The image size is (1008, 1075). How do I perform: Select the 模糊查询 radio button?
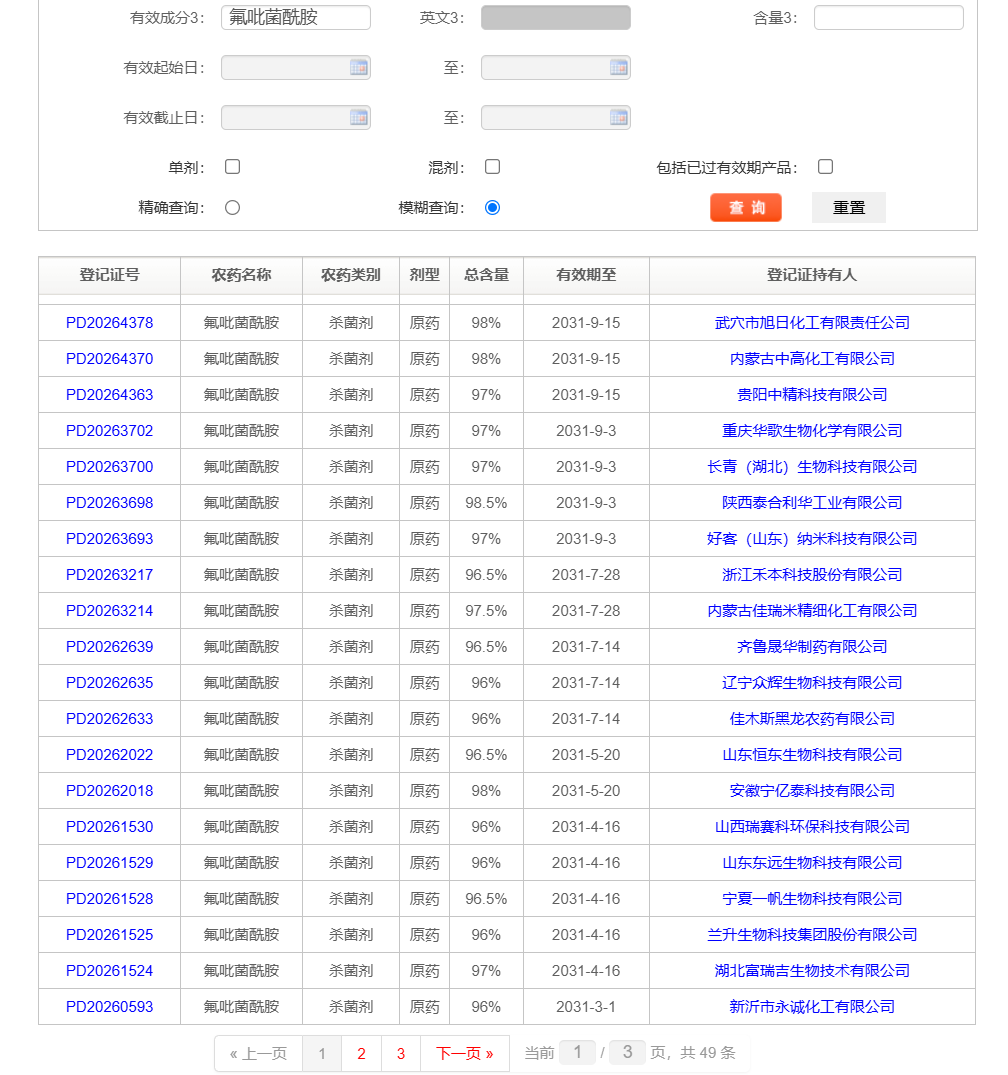(x=492, y=208)
